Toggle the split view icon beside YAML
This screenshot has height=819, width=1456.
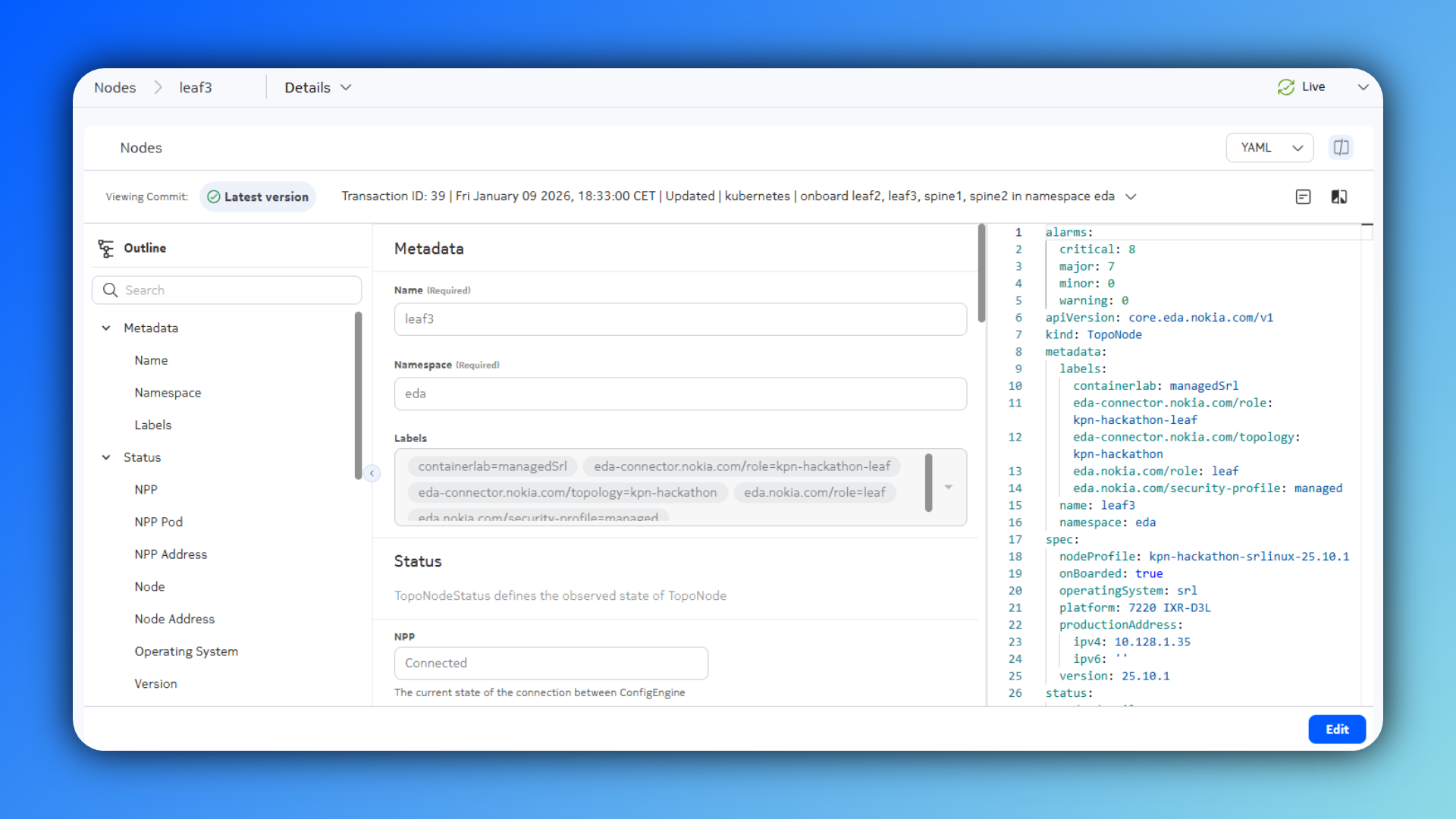click(1341, 147)
